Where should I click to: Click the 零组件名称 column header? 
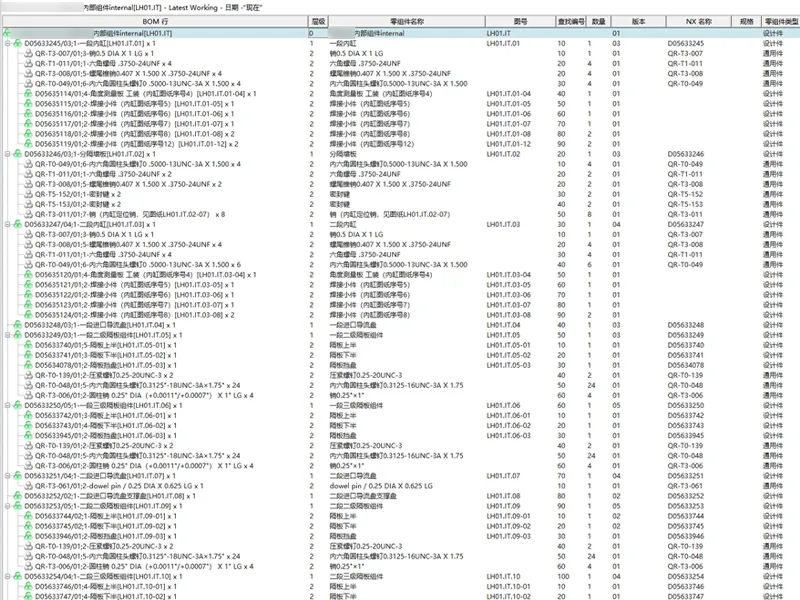pos(407,21)
